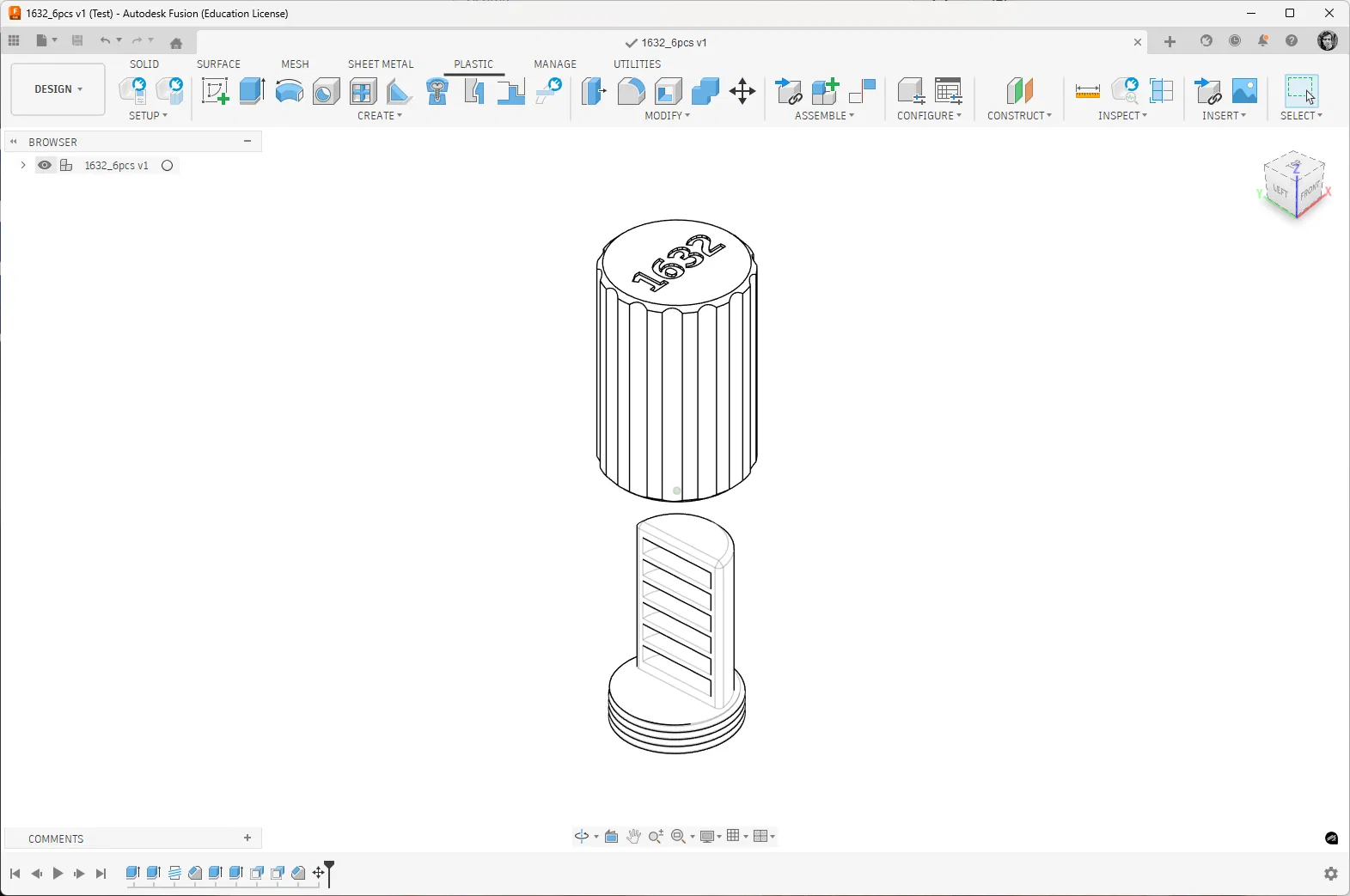Expand the CONSTRUCT dropdown menu
This screenshot has width=1350, height=896.
coord(1019,116)
